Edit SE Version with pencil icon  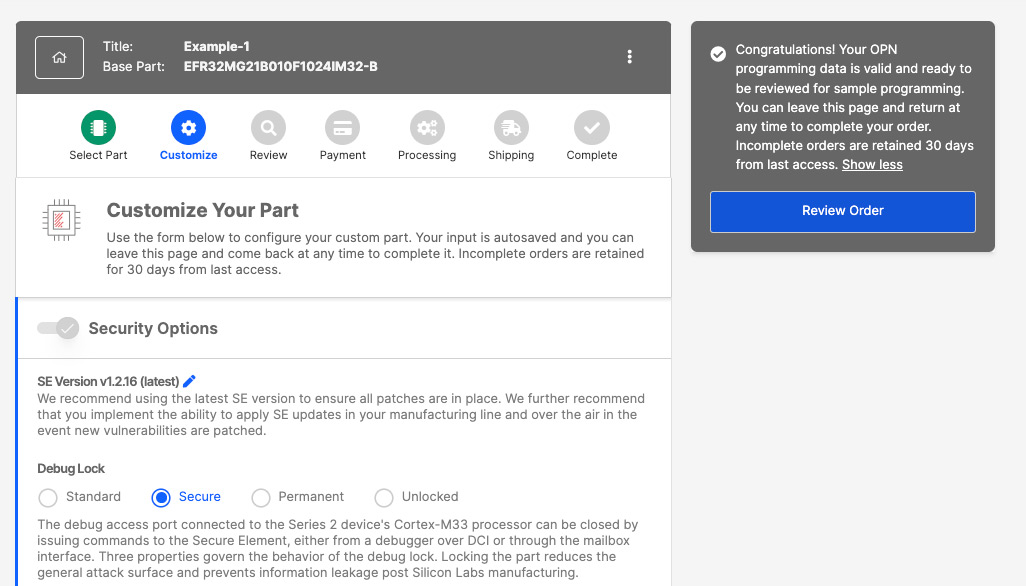coord(189,381)
